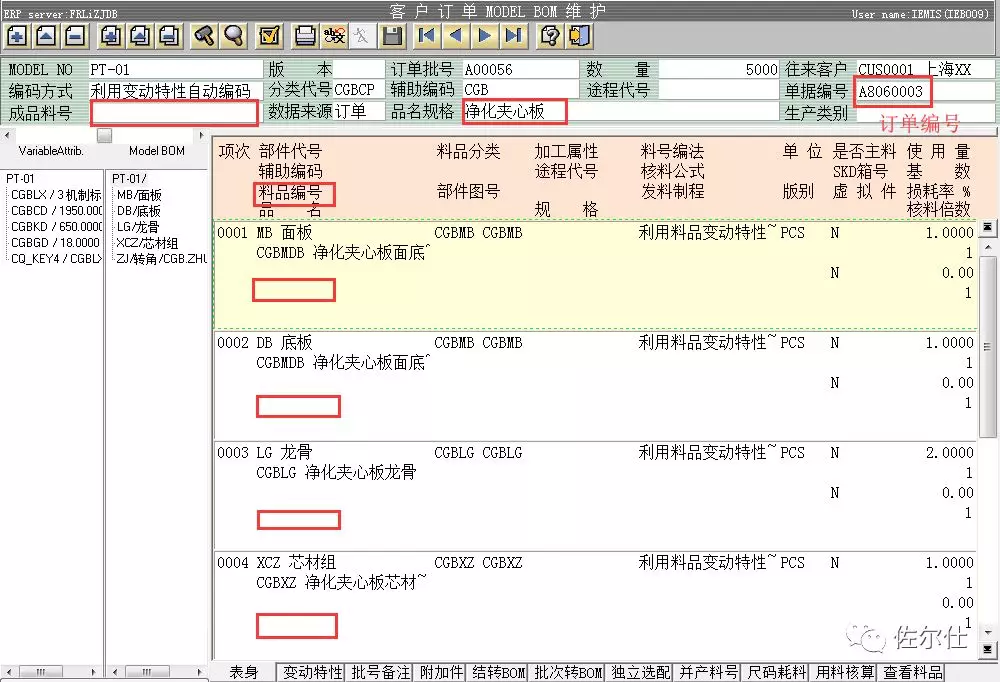
Task: Open the 查看料品 tab
Action: coord(913,672)
